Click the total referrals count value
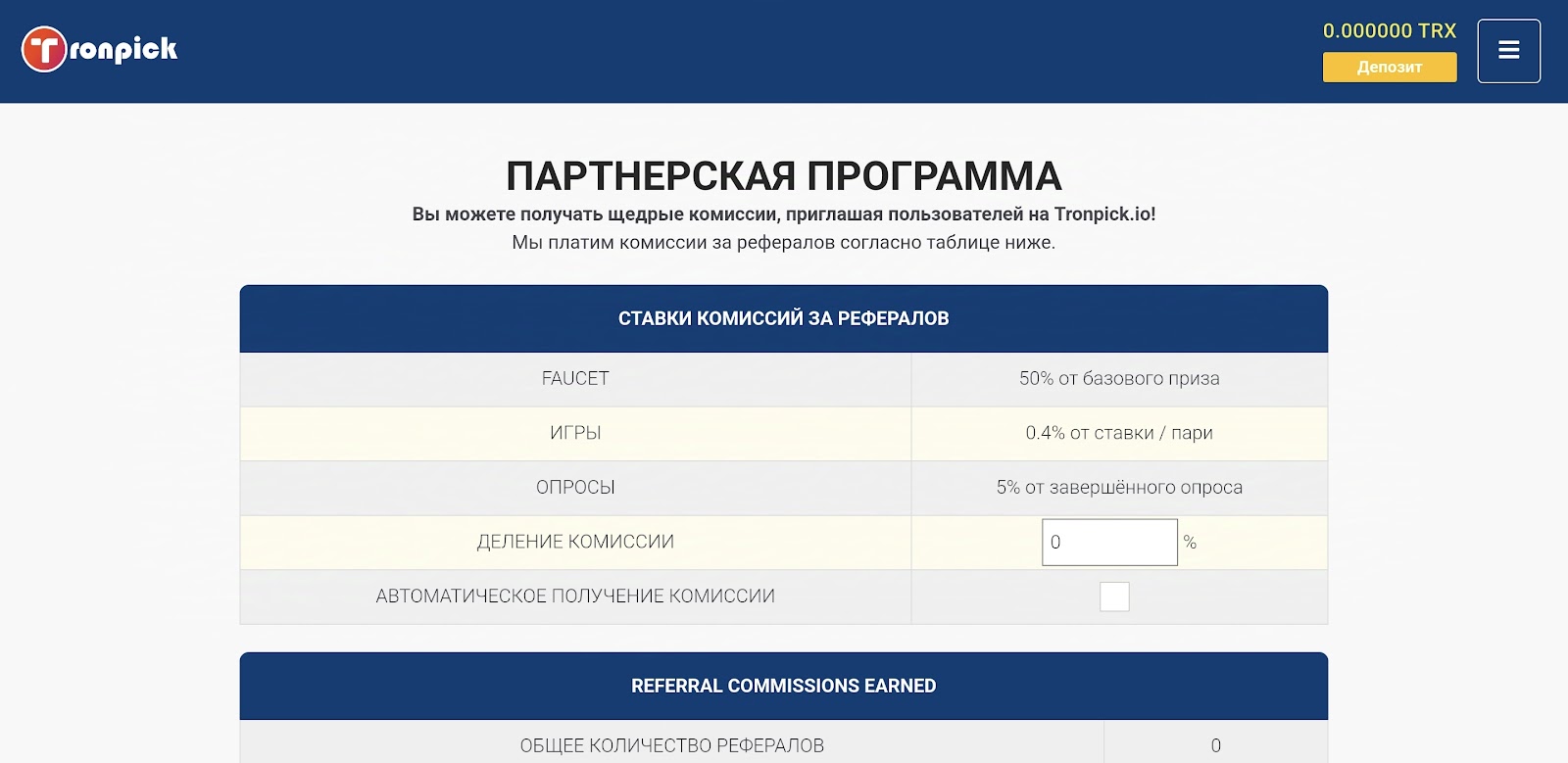 (1215, 745)
